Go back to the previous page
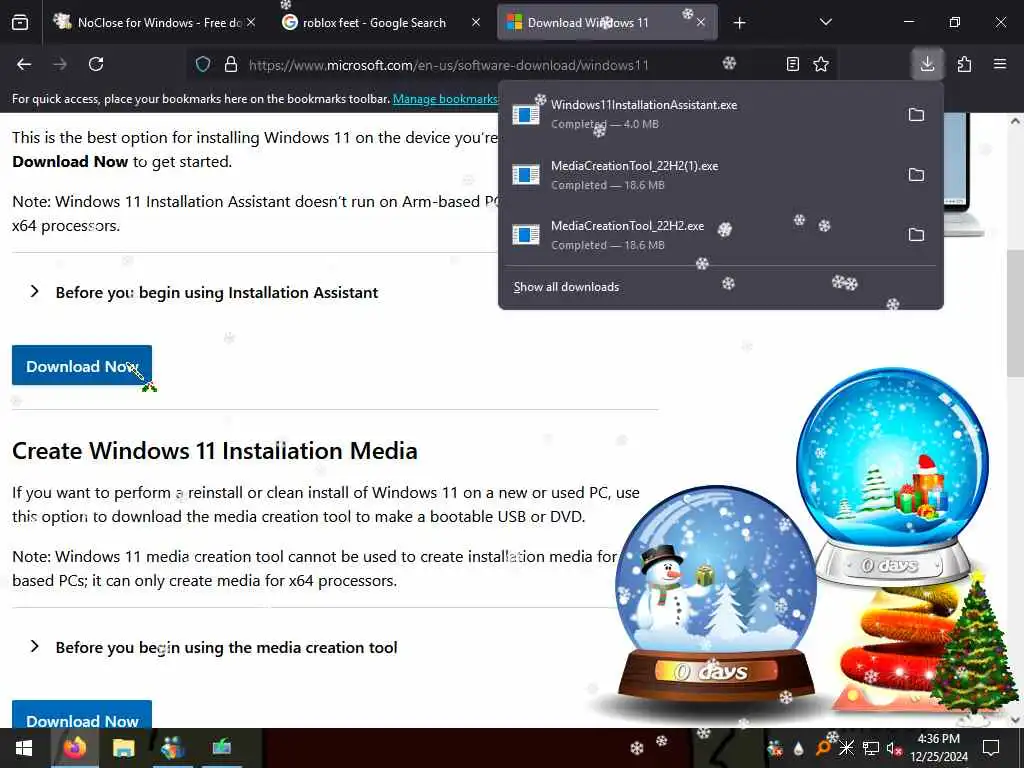The image size is (1024, 768). click(x=24, y=64)
